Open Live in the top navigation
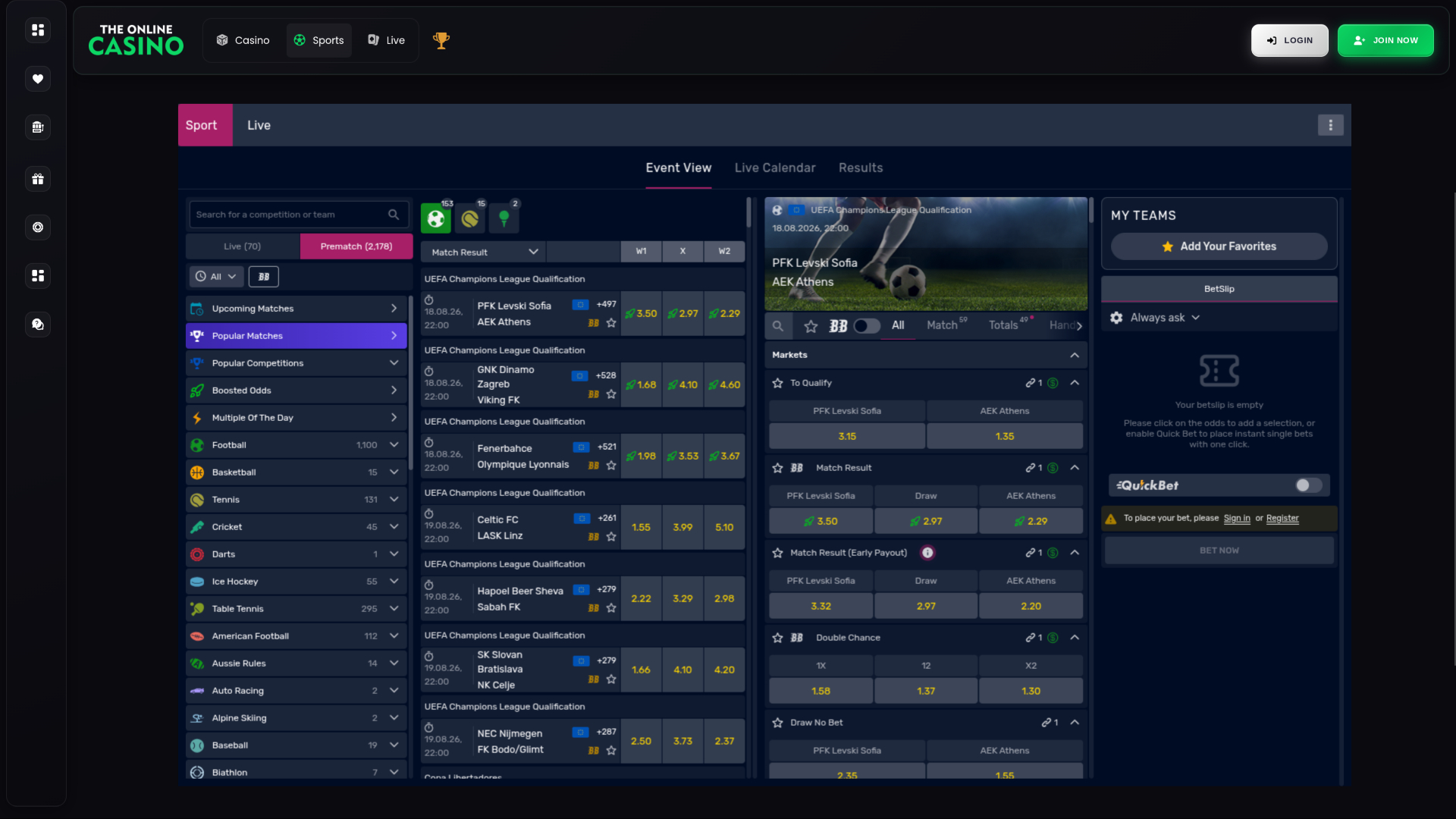Viewport: 1456px width, 819px height. click(387, 40)
